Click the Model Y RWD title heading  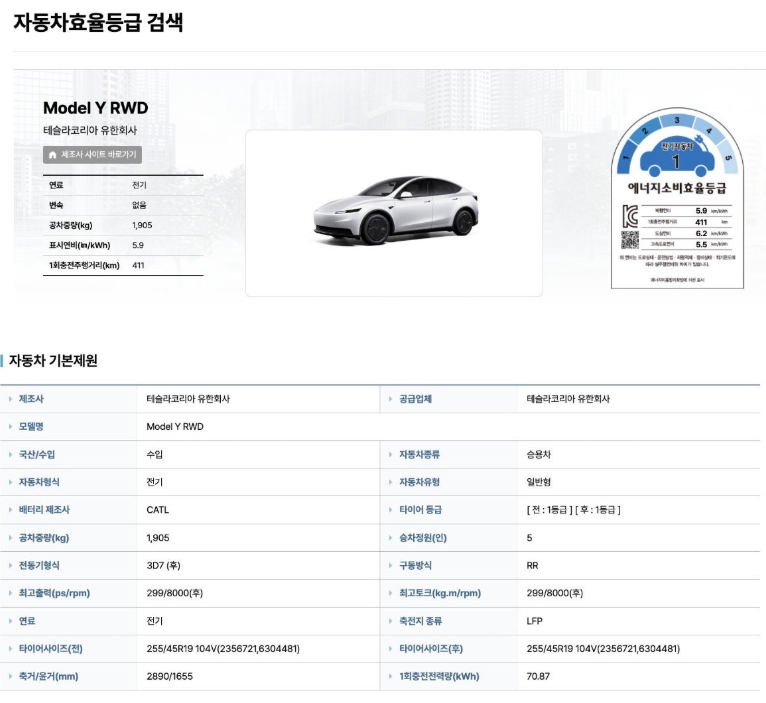[96, 108]
